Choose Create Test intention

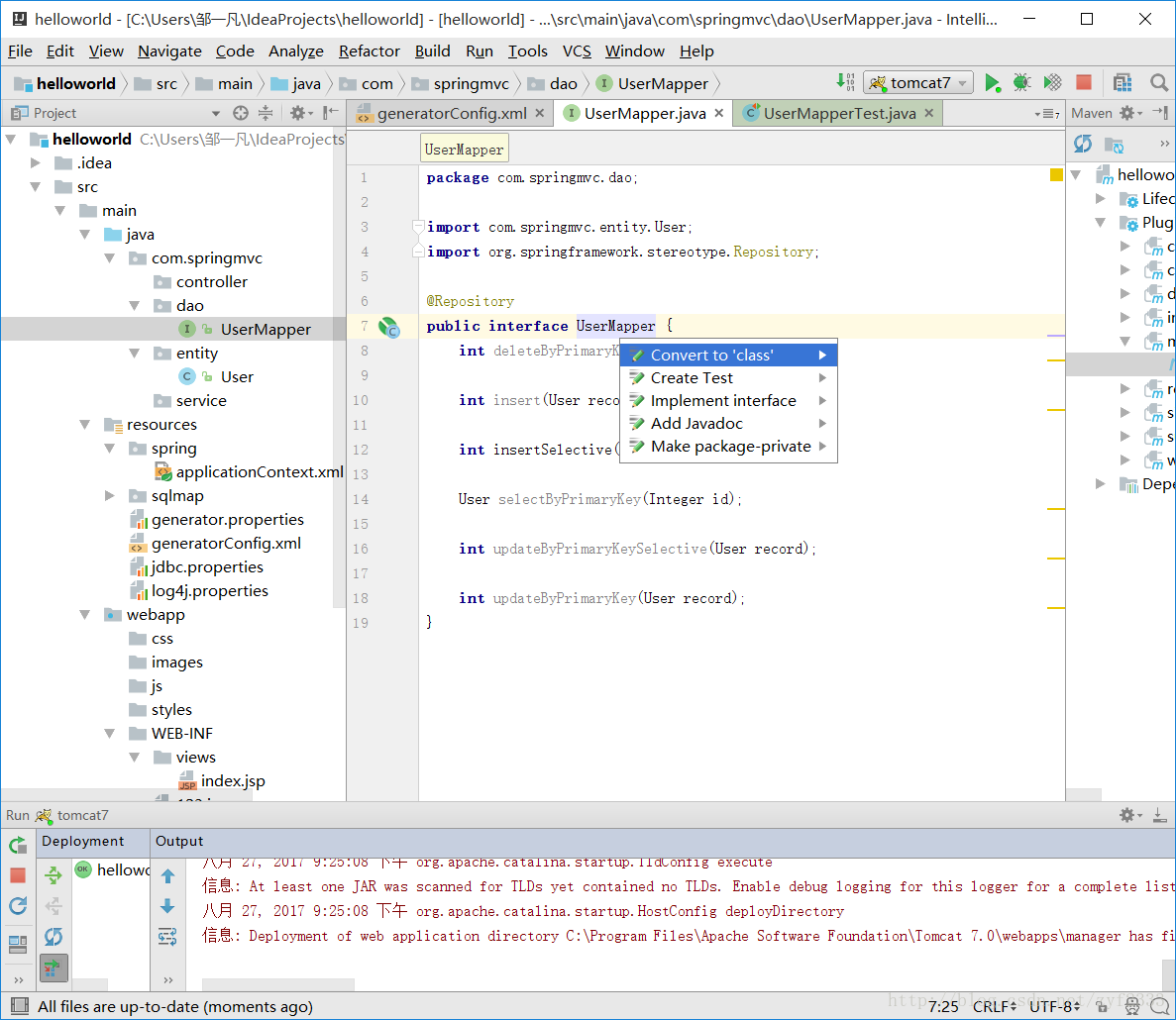[728, 377]
